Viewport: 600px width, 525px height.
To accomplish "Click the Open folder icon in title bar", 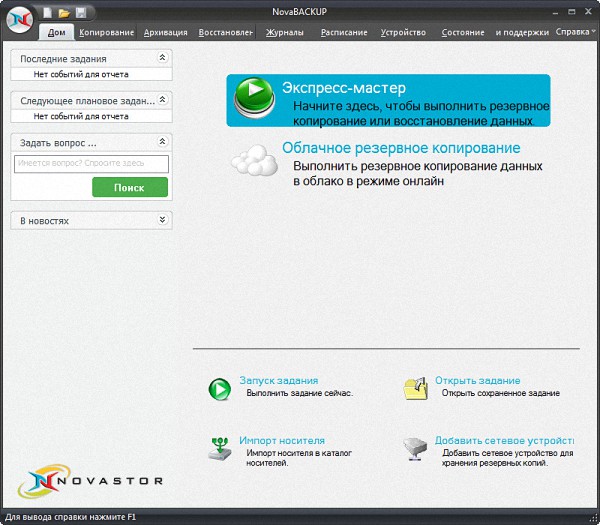I will click(64, 13).
